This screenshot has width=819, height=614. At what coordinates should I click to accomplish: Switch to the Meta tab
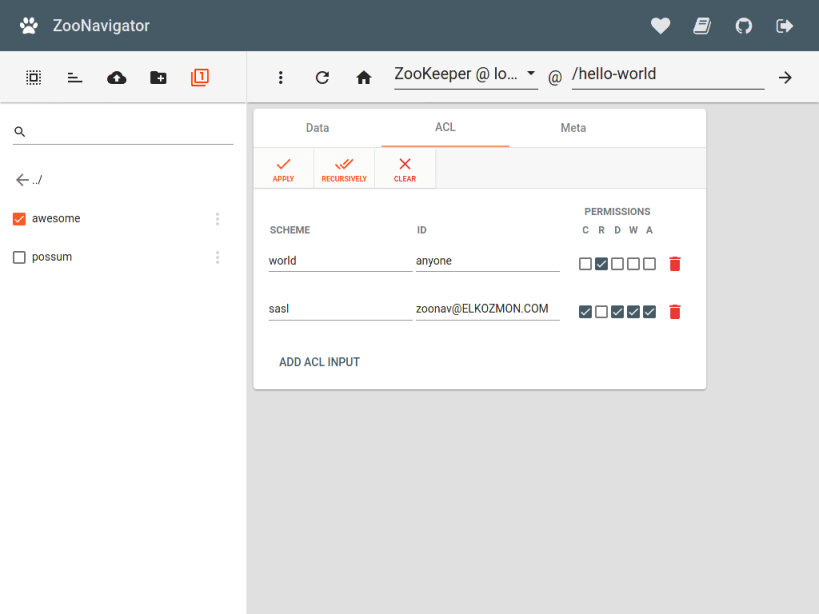(x=573, y=128)
